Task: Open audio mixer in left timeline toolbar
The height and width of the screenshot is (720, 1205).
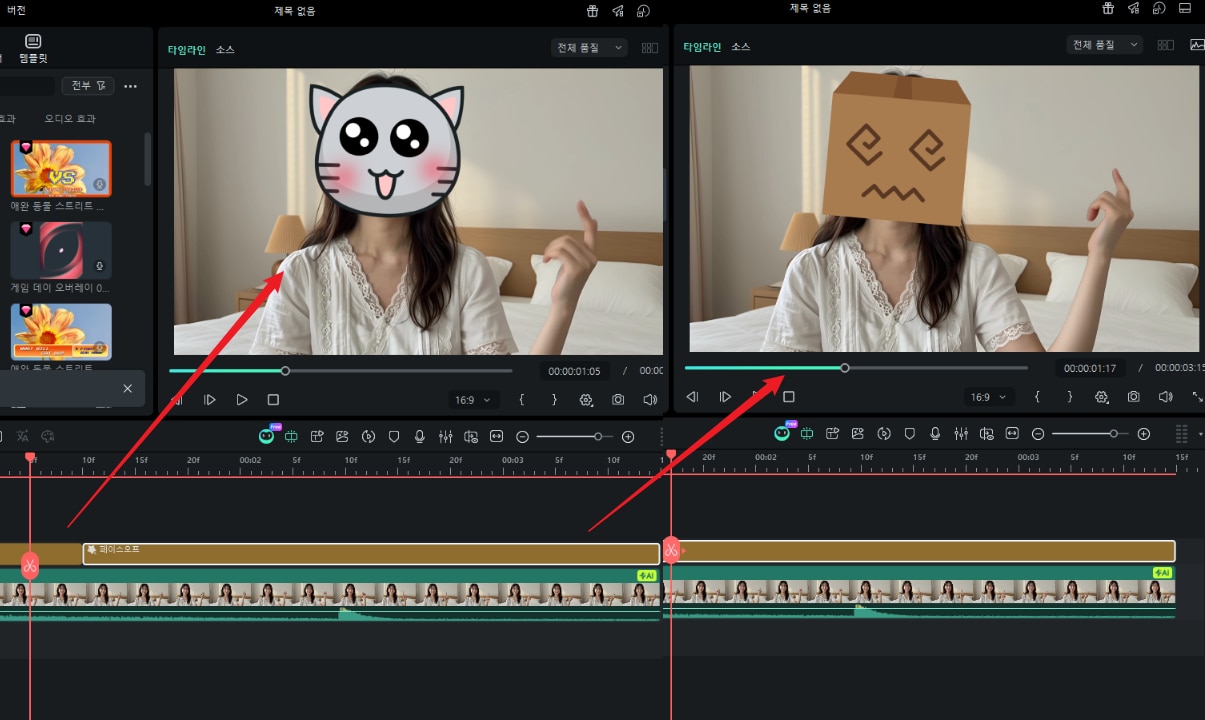Action: [x=446, y=436]
